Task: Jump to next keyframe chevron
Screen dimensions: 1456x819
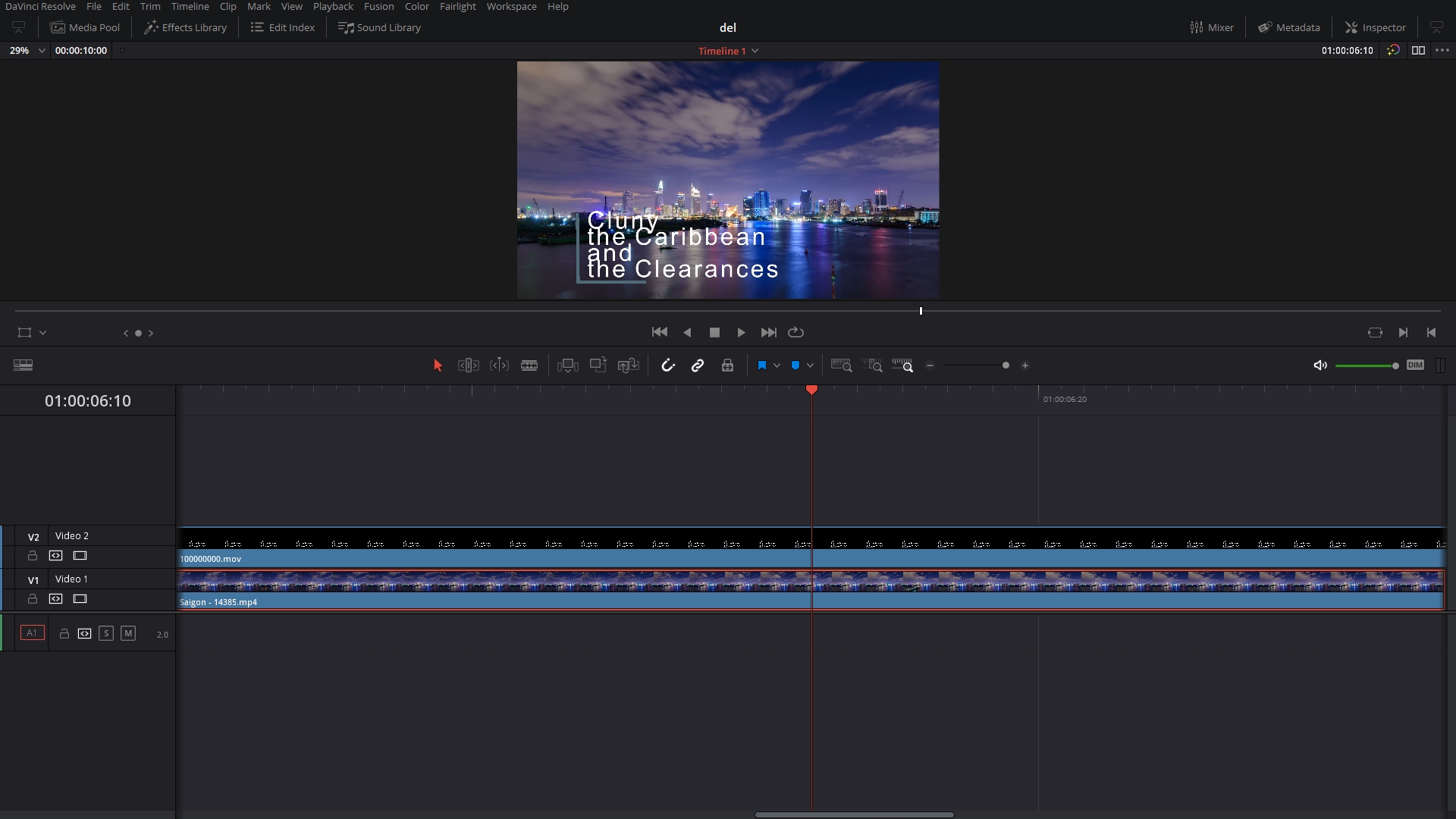Action: 151,333
